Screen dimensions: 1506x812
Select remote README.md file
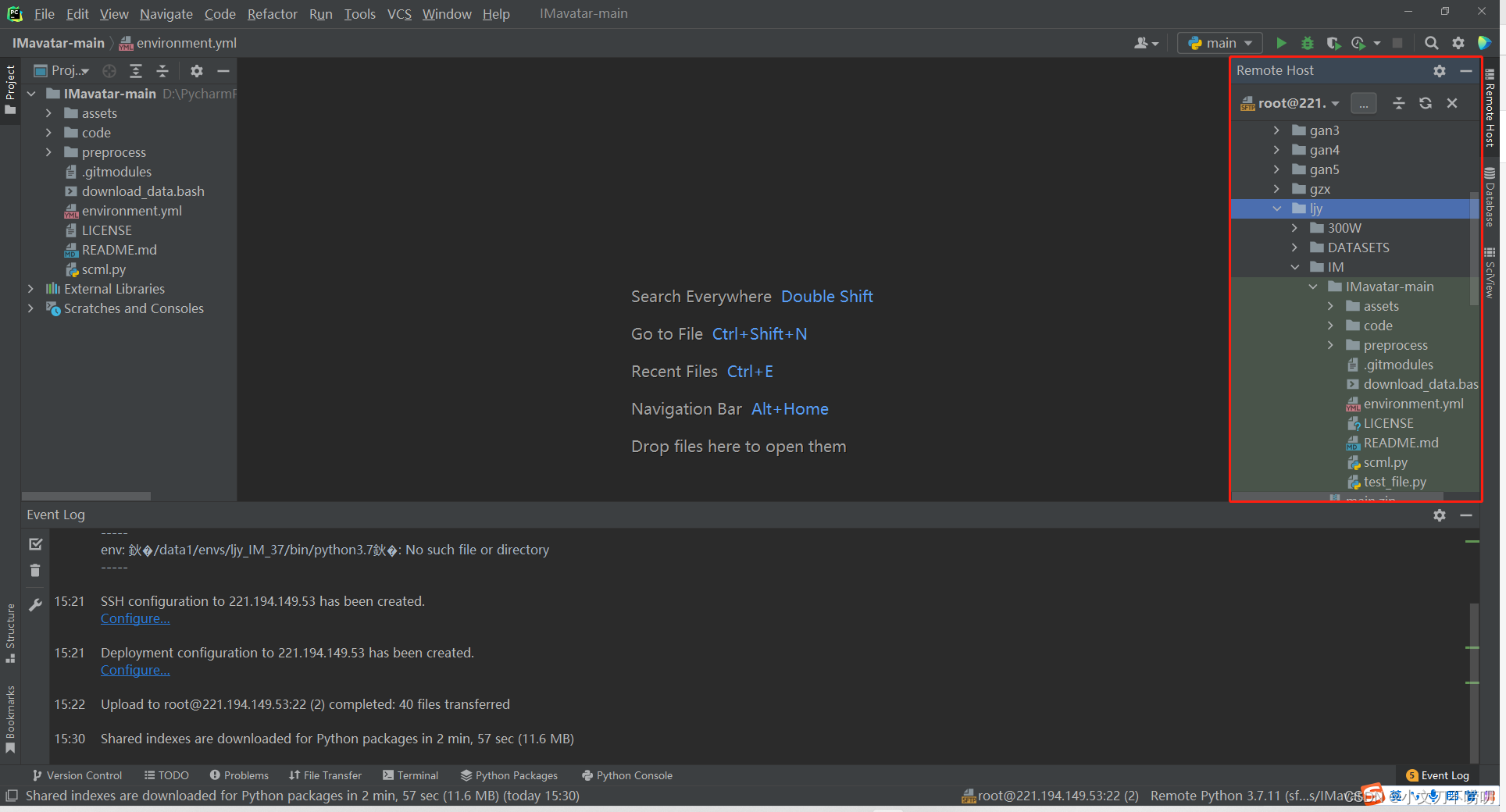point(1401,443)
